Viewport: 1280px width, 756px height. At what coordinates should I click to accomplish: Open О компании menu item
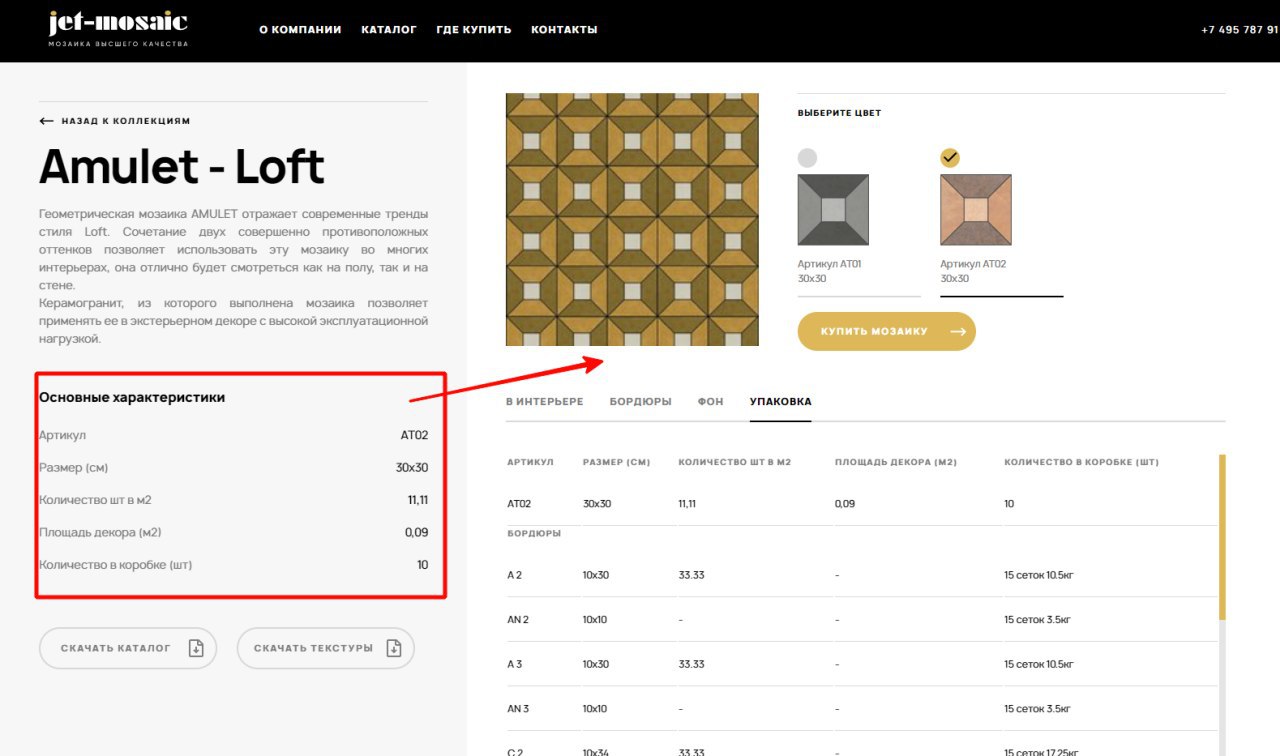click(x=300, y=30)
